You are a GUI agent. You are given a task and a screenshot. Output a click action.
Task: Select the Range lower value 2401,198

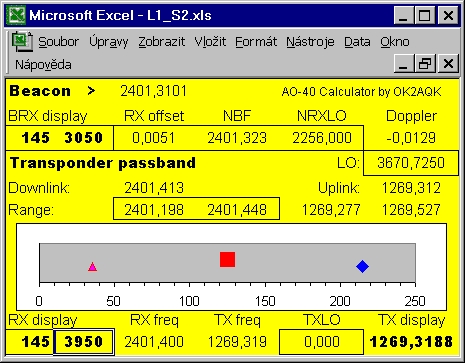[x=154, y=210]
